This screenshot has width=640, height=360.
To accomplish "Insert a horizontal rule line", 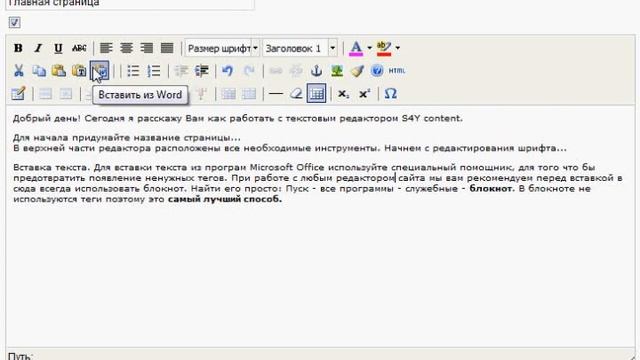I will (x=276, y=94).
